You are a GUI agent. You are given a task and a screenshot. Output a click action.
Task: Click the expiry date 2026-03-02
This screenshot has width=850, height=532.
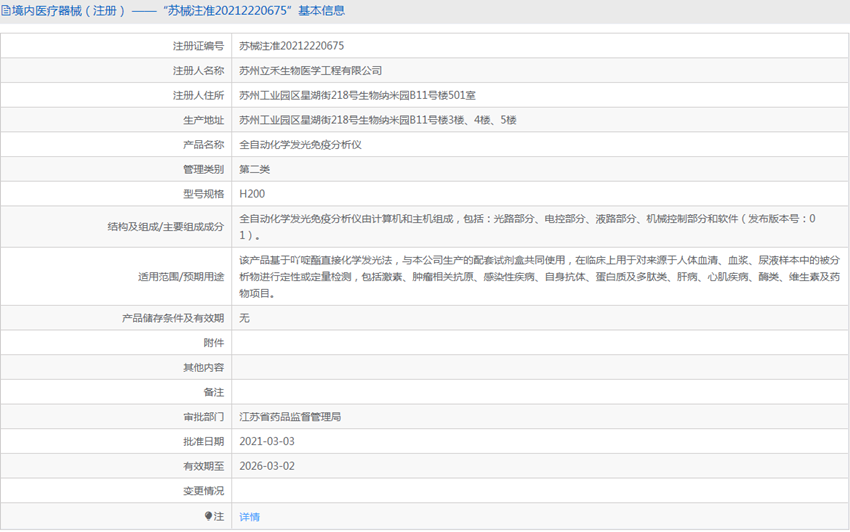(x=267, y=466)
